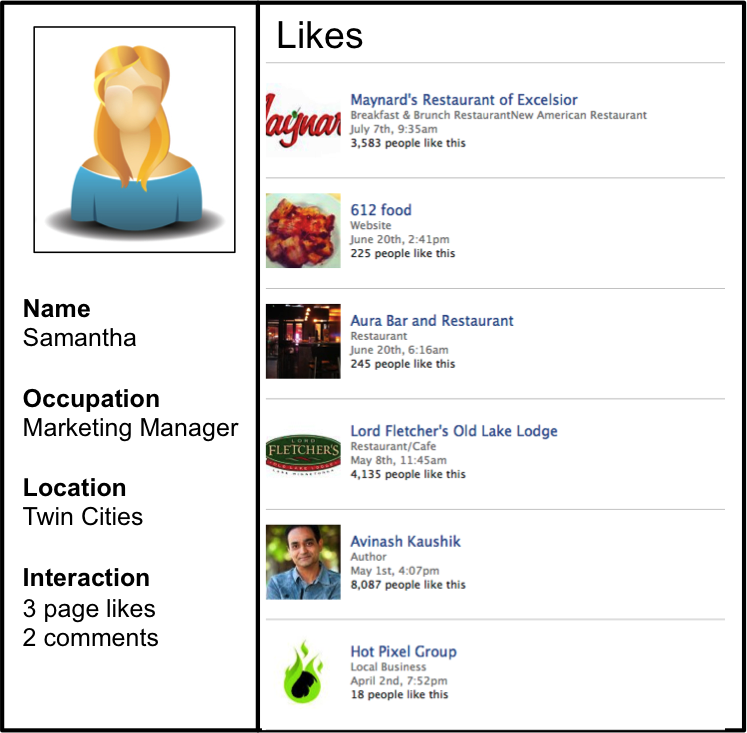The height and width of the screenshot is (733, 747).
Task: Open the 612 food page picture
Action: (303, 231)
